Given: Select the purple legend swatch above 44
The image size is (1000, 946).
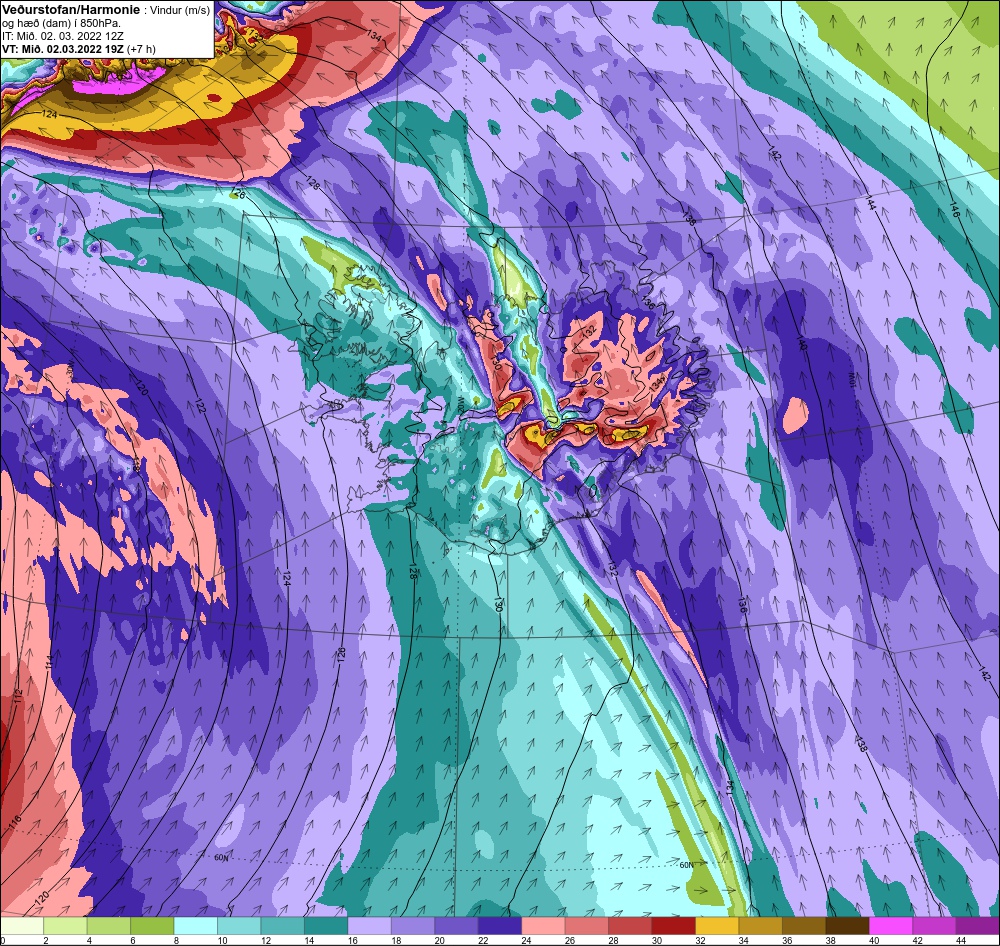Looking at the screenshot, I should pos(977,926).
